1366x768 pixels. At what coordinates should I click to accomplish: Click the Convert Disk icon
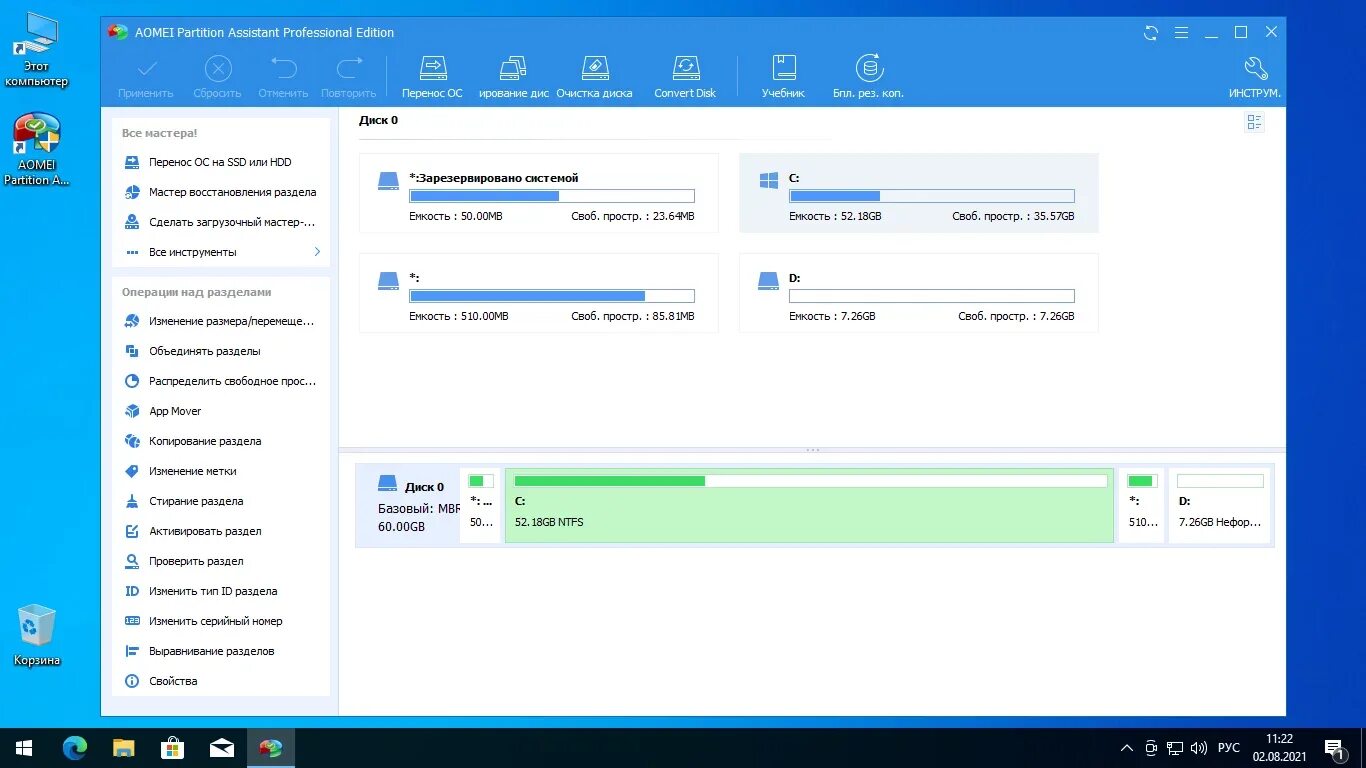click(684, 75)
